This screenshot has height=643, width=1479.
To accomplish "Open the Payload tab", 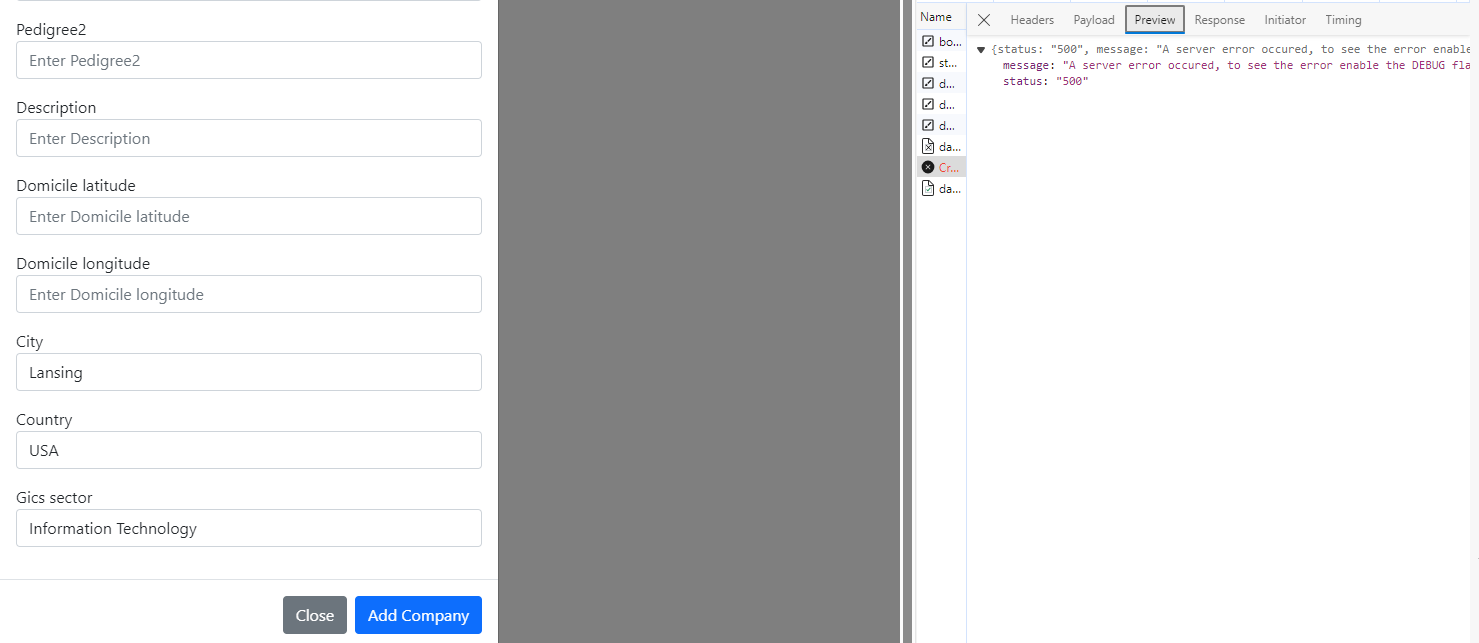I will [x=1094, y=20].
